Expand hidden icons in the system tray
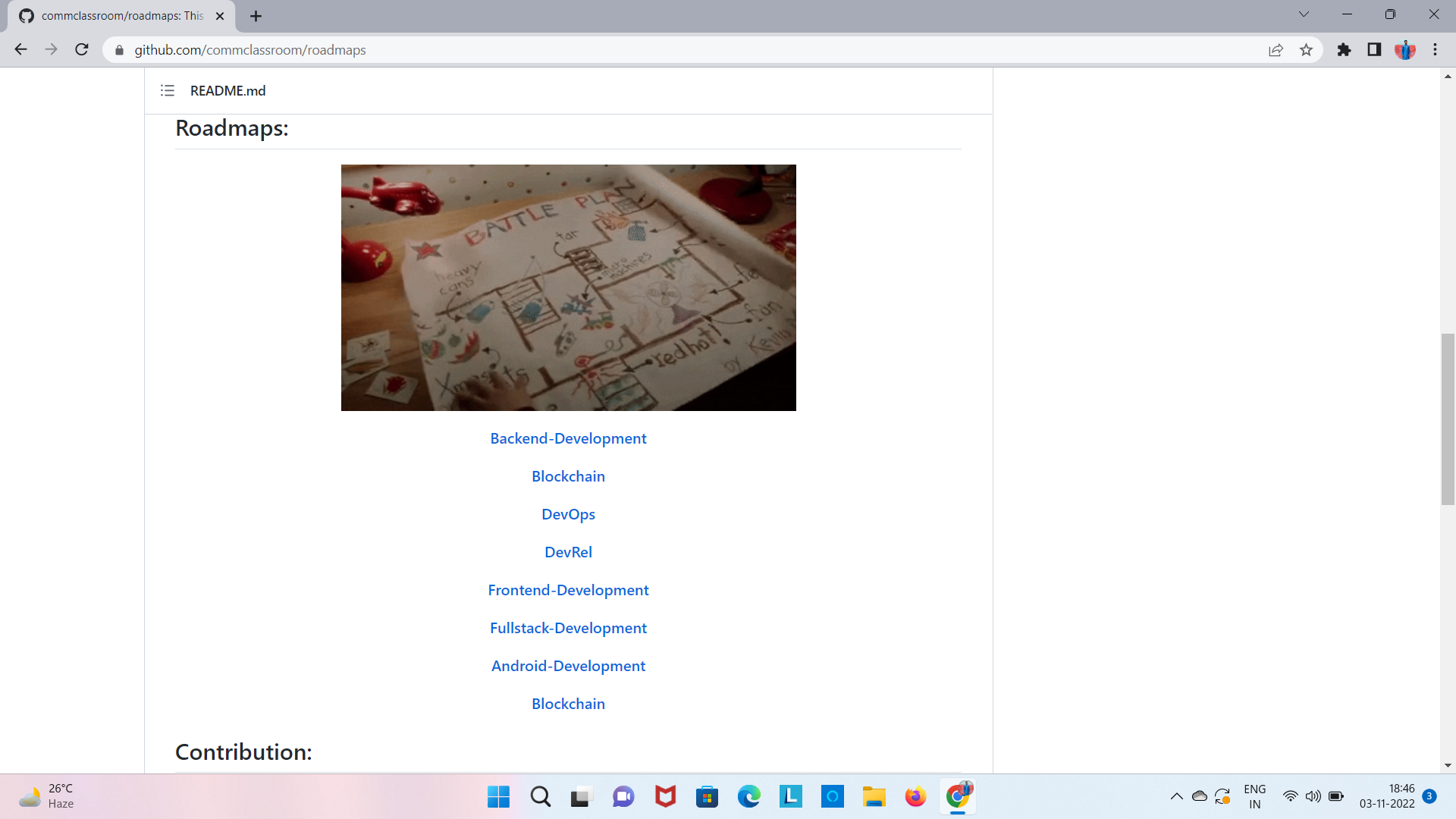 [1176, 796]
